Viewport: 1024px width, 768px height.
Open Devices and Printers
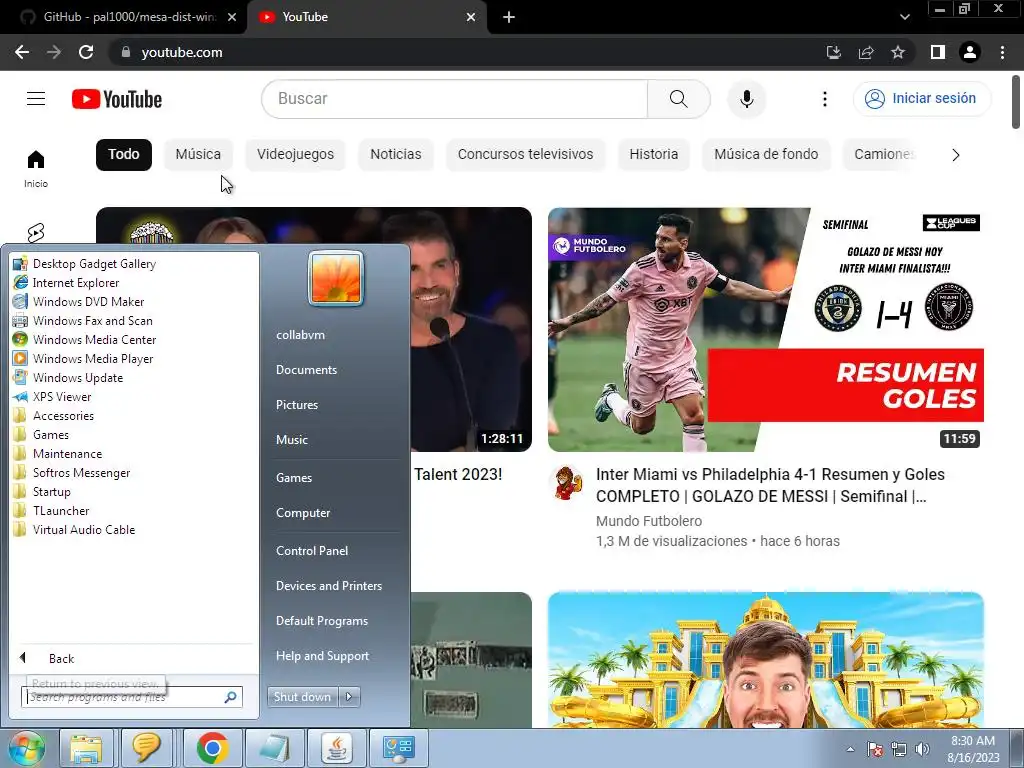(x=329, y=586)
